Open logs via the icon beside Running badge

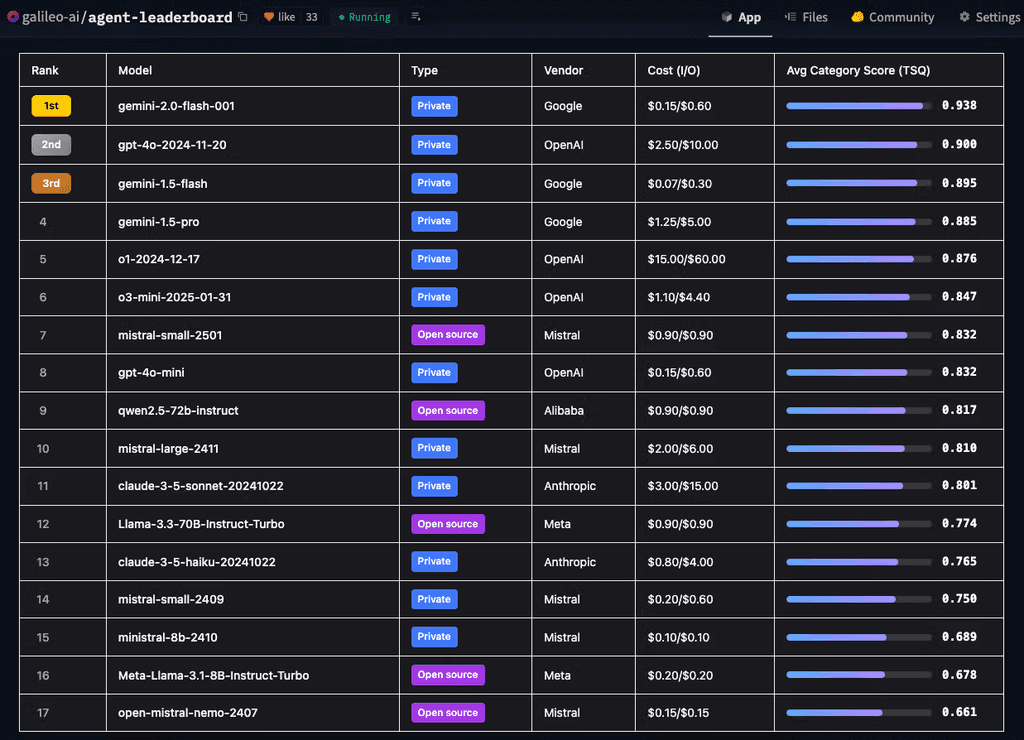418,17
